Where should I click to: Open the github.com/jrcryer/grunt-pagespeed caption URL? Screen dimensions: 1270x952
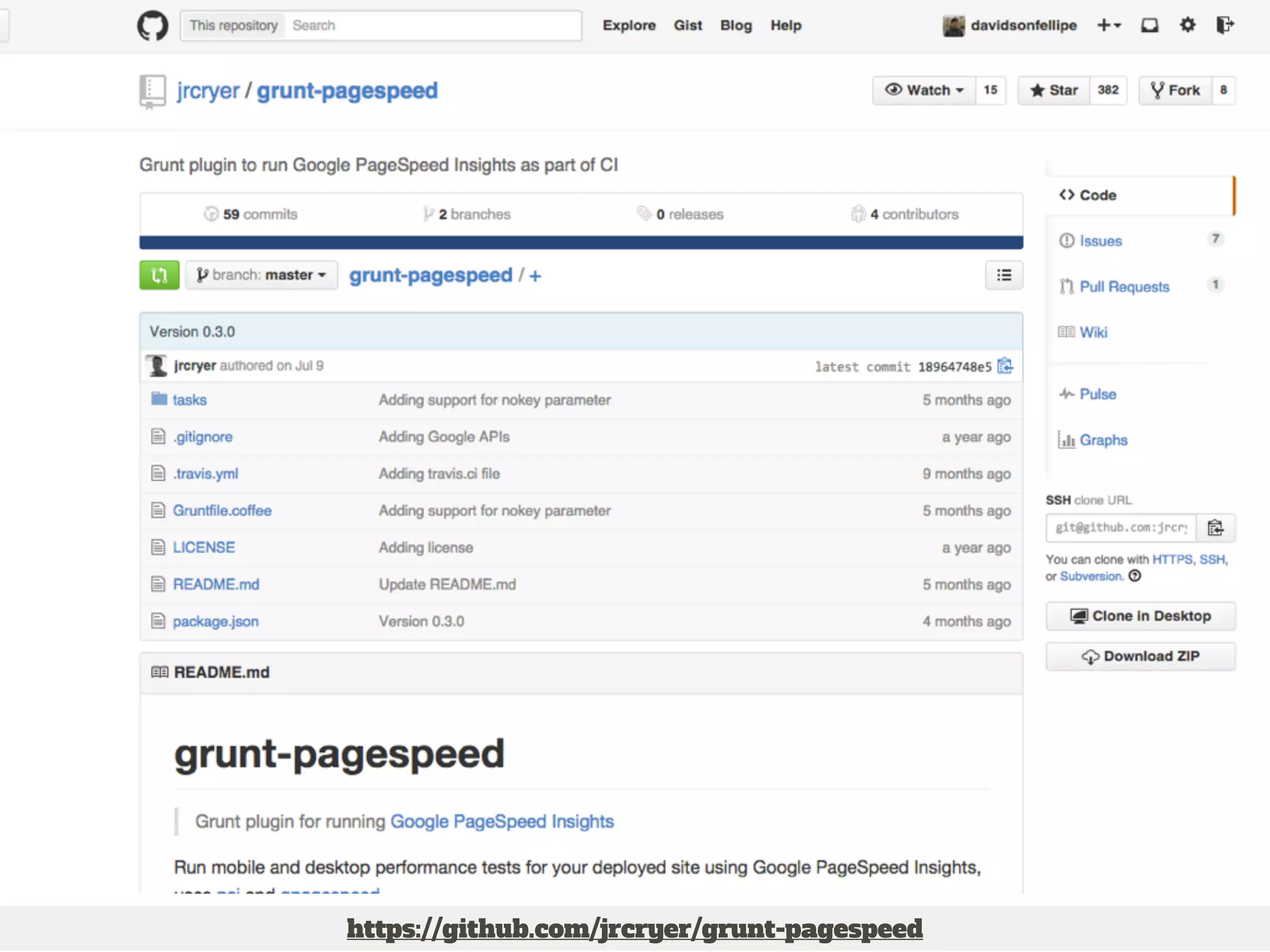pos(634,928)
